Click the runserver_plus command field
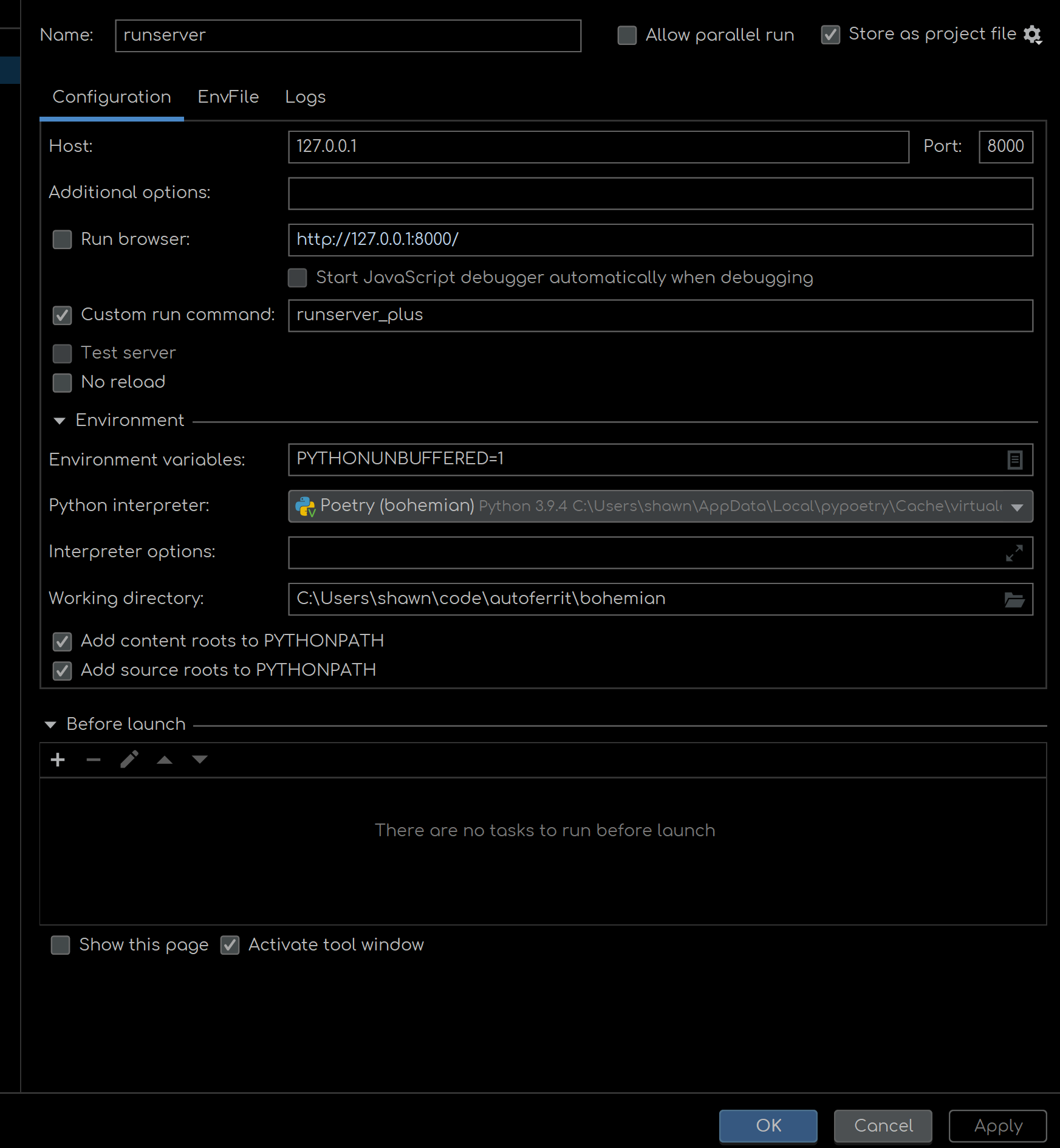This screenshot has width=1060, height=1148. coord(660,315)
